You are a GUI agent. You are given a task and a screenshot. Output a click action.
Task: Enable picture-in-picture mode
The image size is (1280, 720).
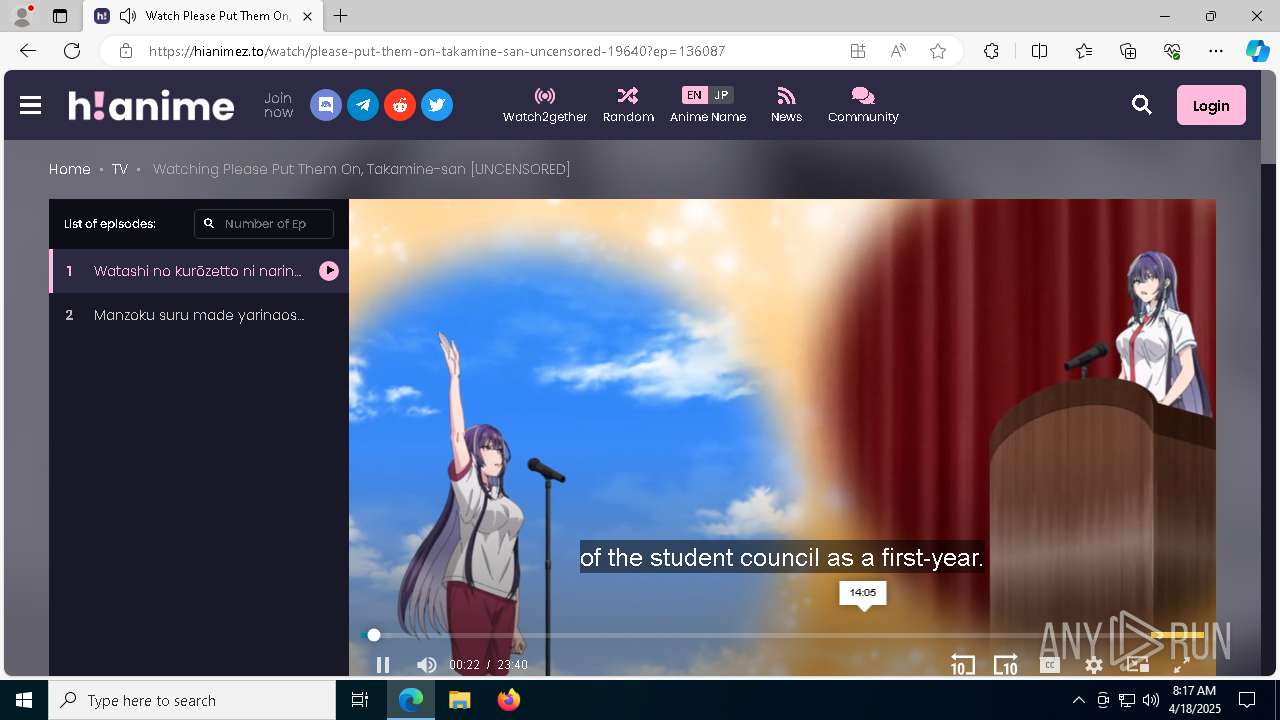(1138, 665)
